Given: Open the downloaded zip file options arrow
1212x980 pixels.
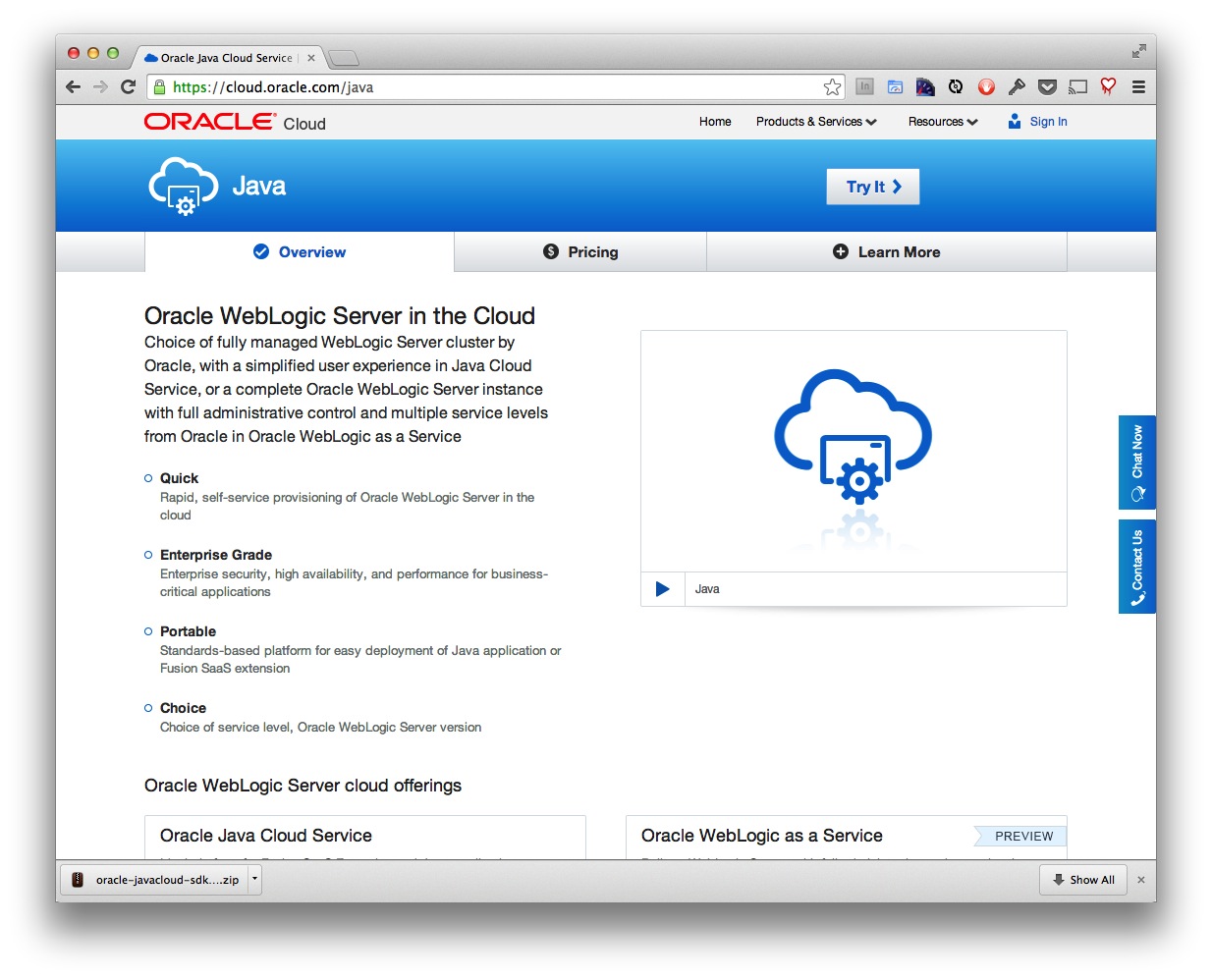Looking at the screenshot, I should tap(254, 880).
